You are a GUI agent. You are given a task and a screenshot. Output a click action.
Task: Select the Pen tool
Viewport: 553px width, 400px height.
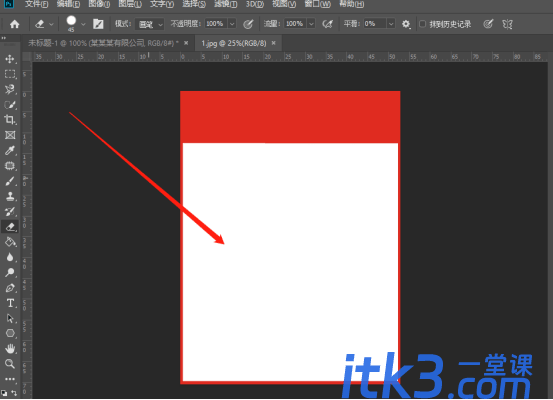click(10, 288)
